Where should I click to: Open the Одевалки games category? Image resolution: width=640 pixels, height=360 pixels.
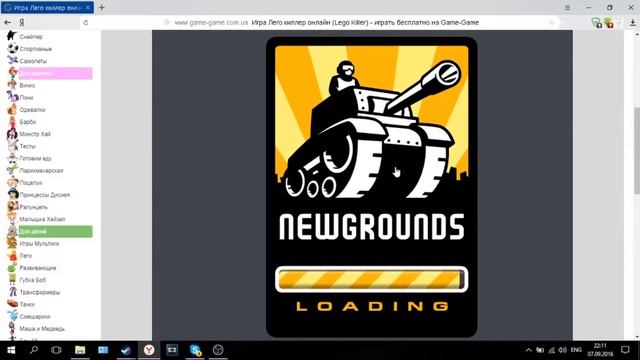pyautogui.click(x=32, y=110)
